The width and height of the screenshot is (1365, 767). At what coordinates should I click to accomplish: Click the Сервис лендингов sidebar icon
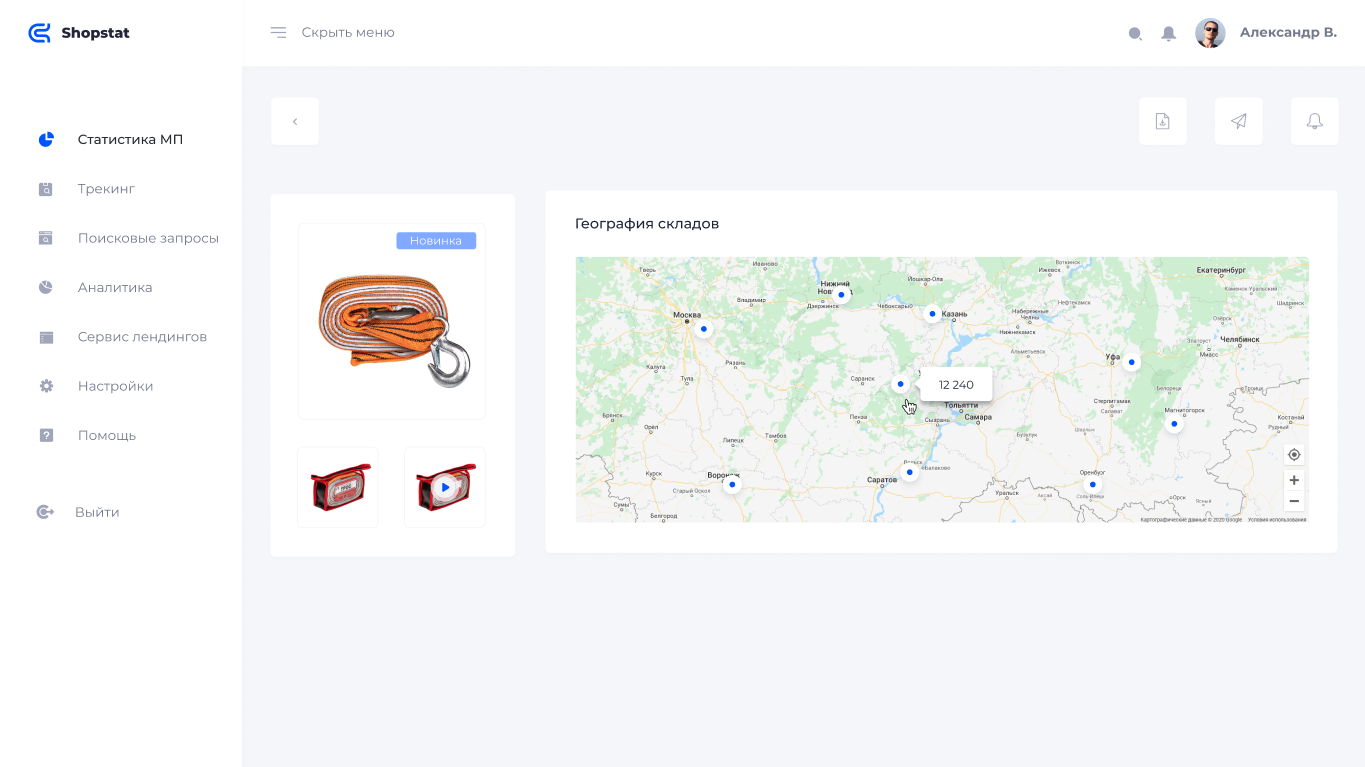(45, 336)
